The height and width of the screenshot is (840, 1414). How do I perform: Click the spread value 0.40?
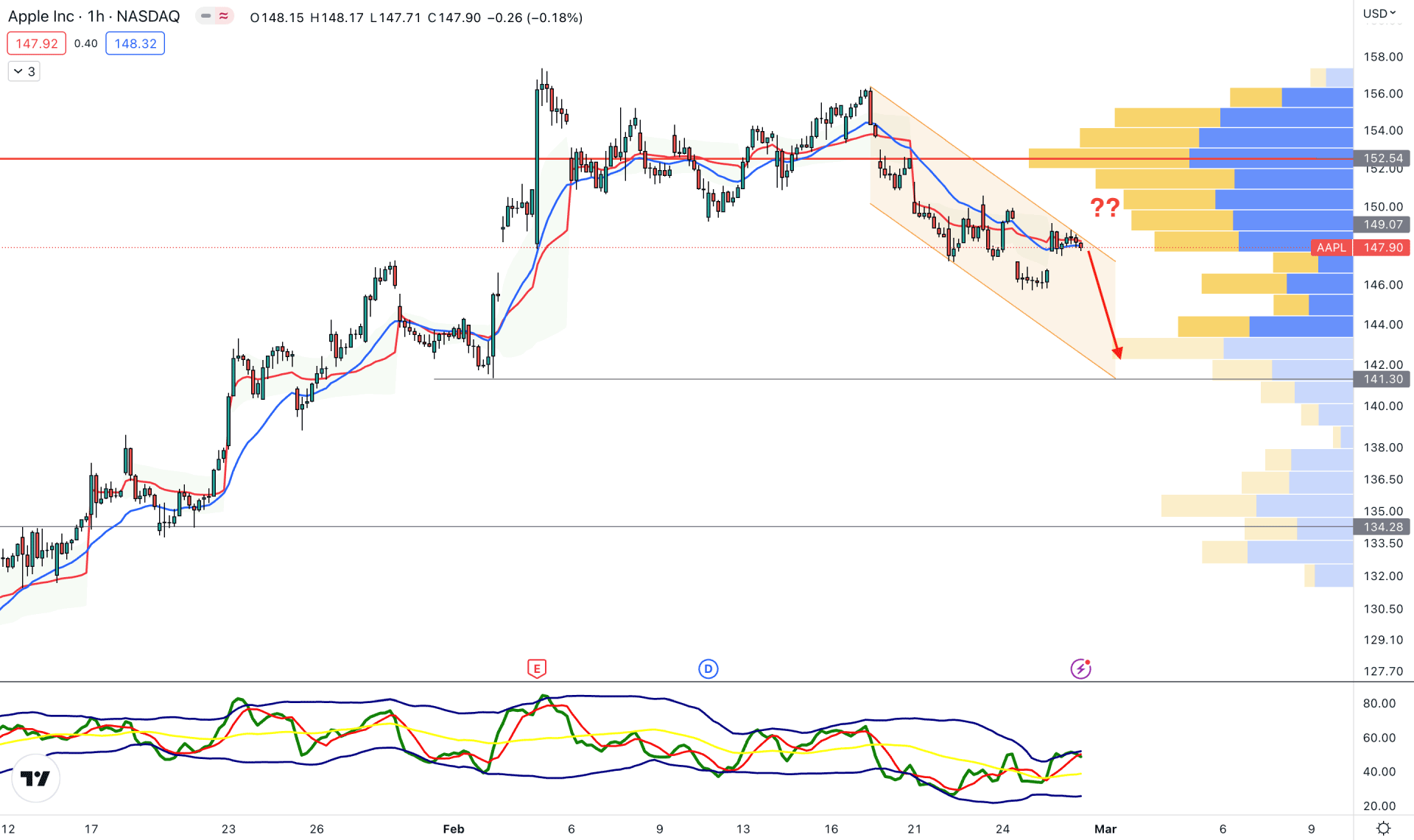(x=85, y=43)
